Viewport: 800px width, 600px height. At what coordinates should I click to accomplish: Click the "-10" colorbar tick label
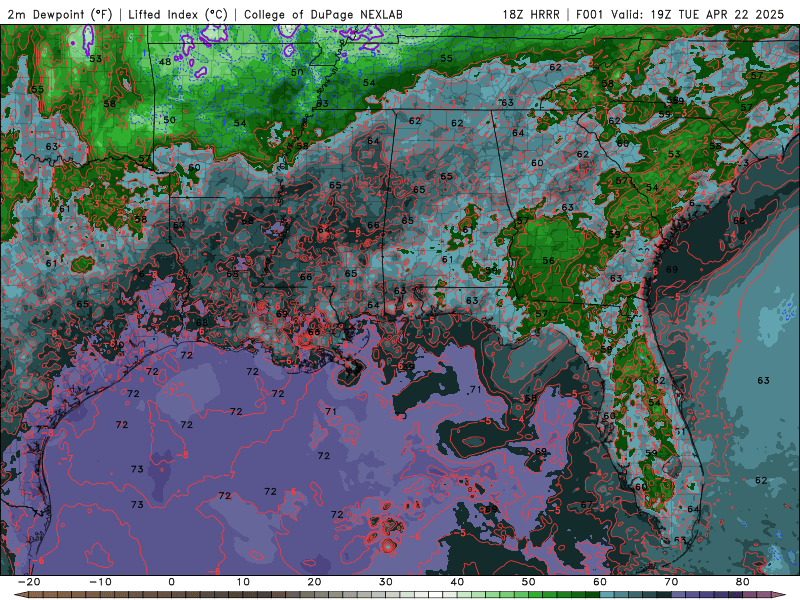pos(100,582)
